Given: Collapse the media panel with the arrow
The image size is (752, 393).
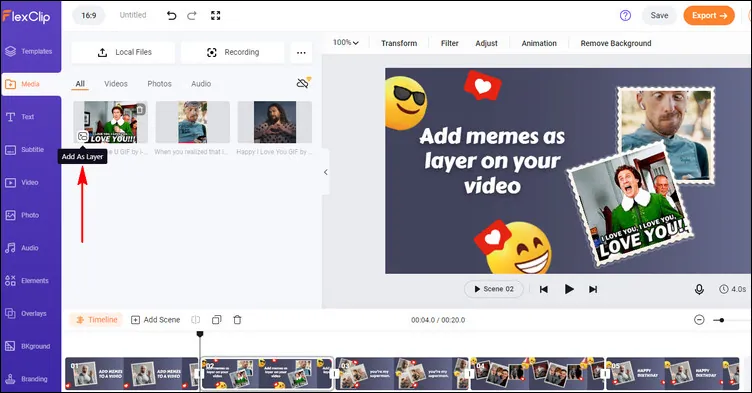Looking at the screenshot, I should tap(326, 172).
